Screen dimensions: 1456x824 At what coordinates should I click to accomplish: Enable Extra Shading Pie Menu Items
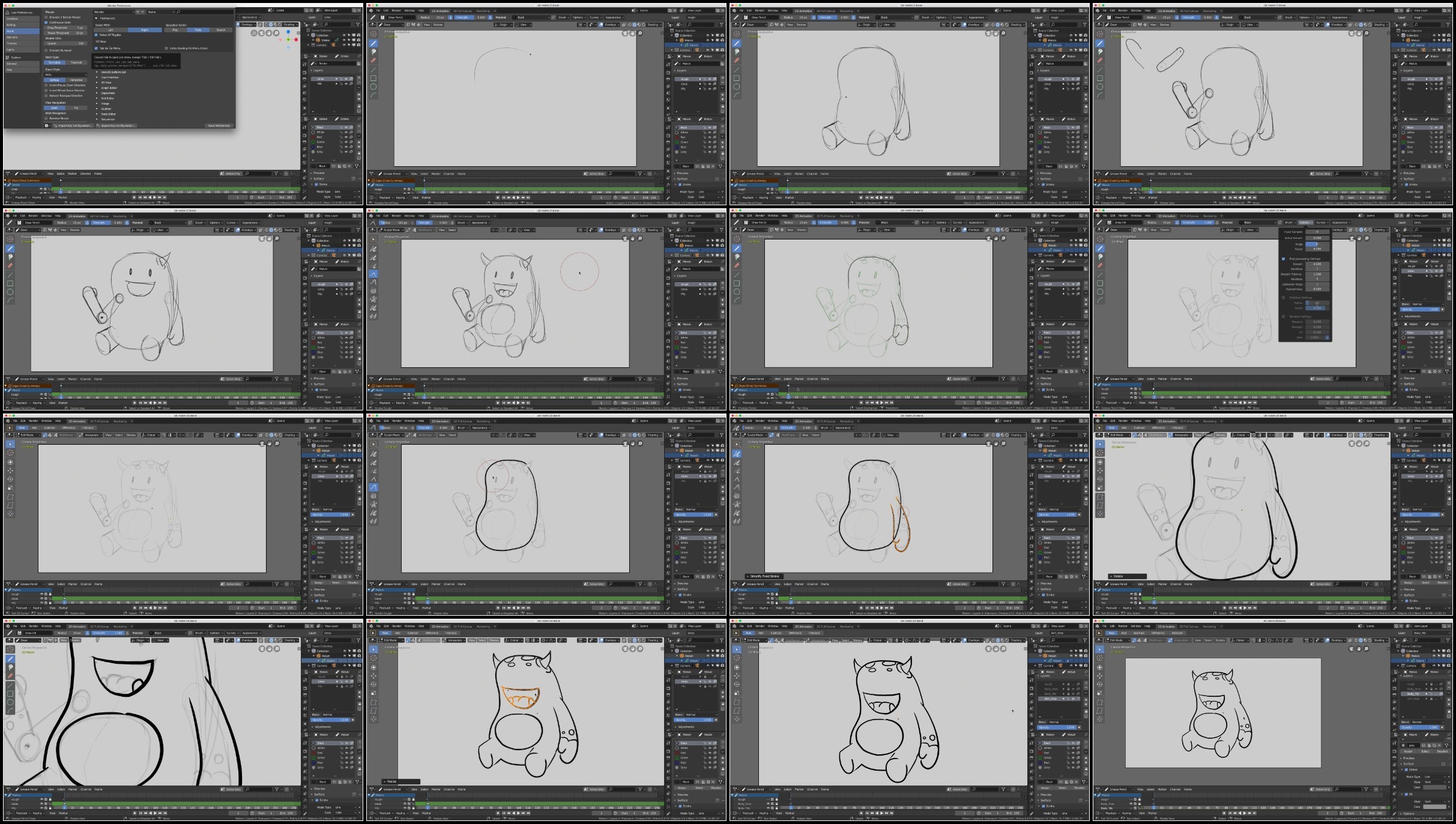[166, 48]
